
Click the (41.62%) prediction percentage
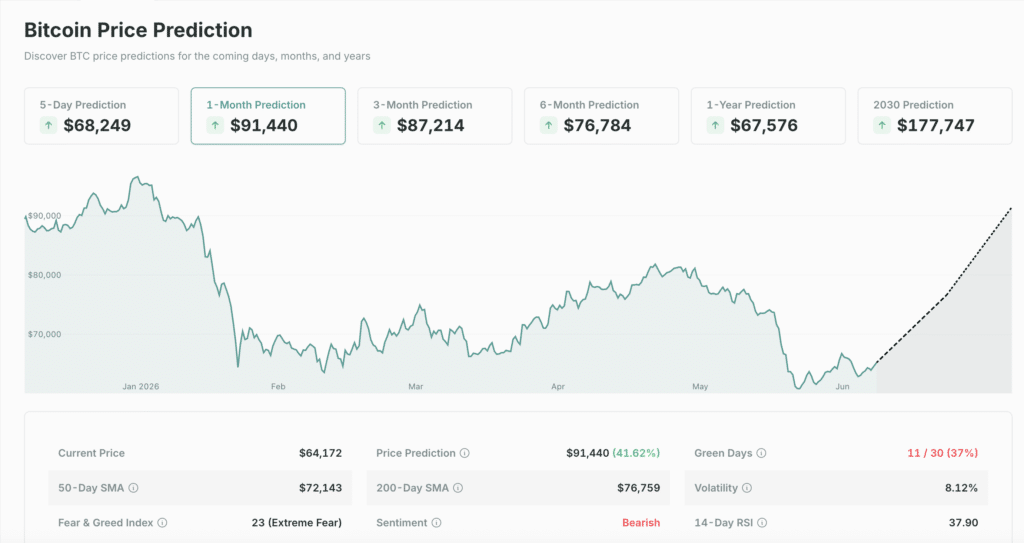pos(636,453)
